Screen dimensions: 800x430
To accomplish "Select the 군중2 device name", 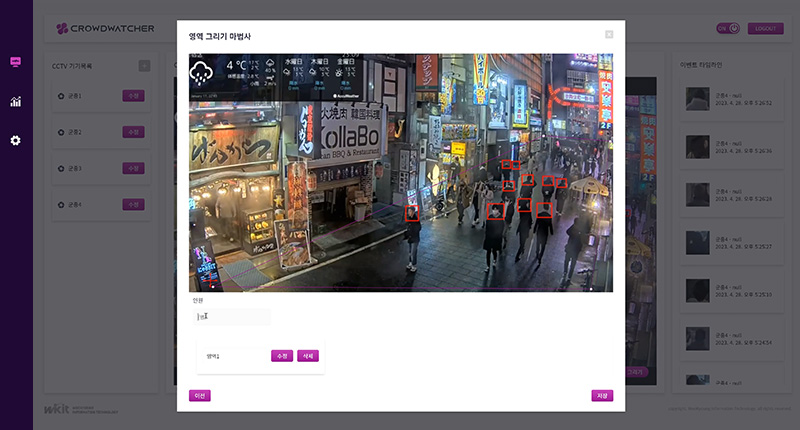I will tap(75, 132).
